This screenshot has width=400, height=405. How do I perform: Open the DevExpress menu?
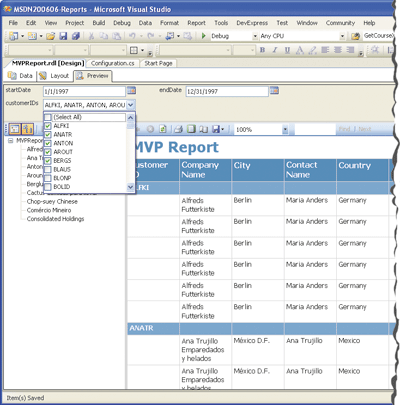pyautogui.click(x=252, y=23)
